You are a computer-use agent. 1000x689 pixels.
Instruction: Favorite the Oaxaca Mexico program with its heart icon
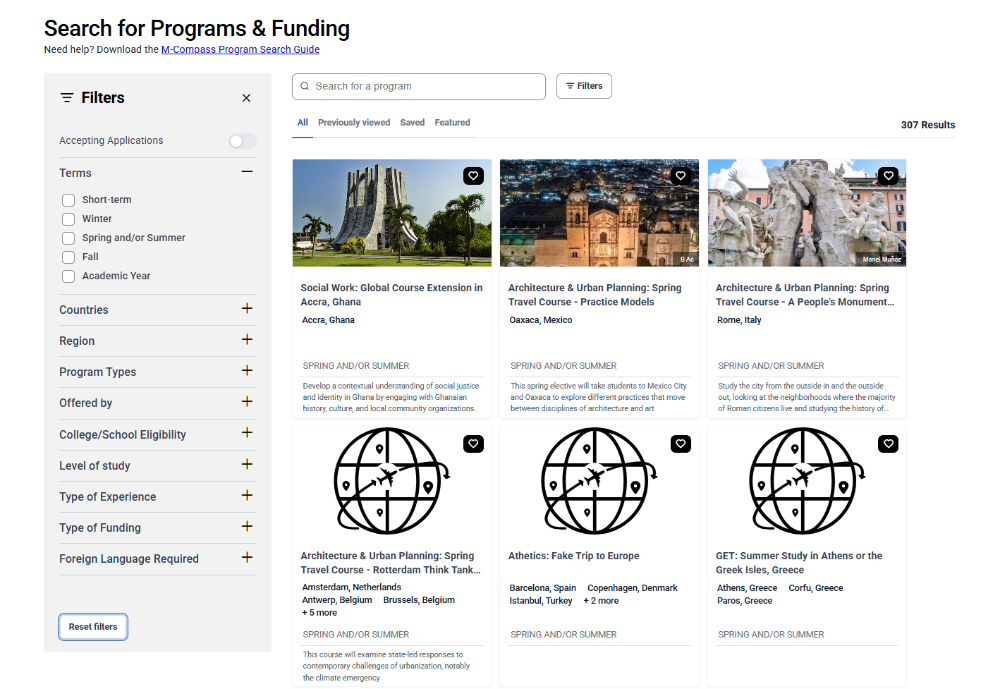tap(681, 175)
